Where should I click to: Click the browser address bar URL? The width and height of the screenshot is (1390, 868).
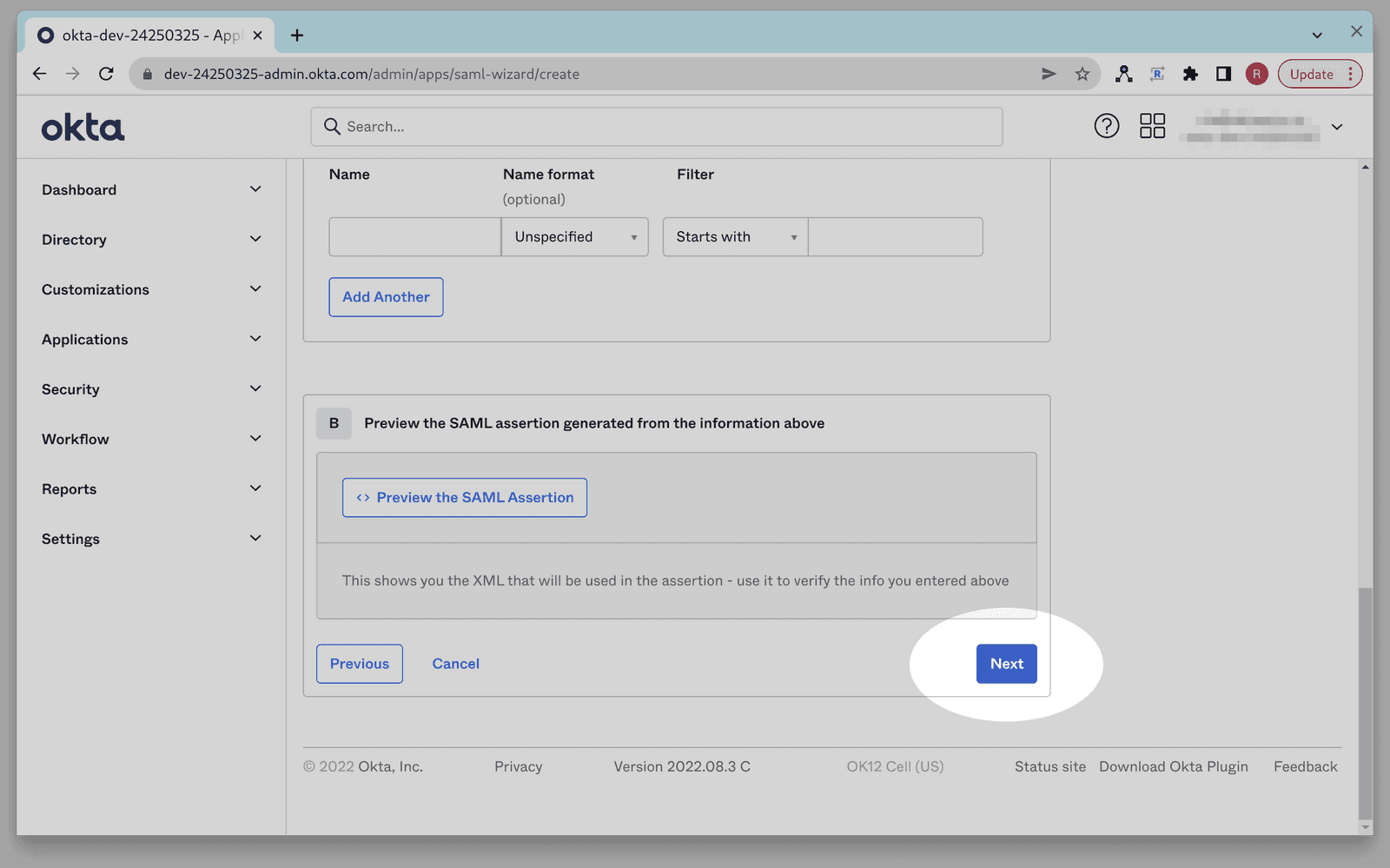(x=372, y=74)
